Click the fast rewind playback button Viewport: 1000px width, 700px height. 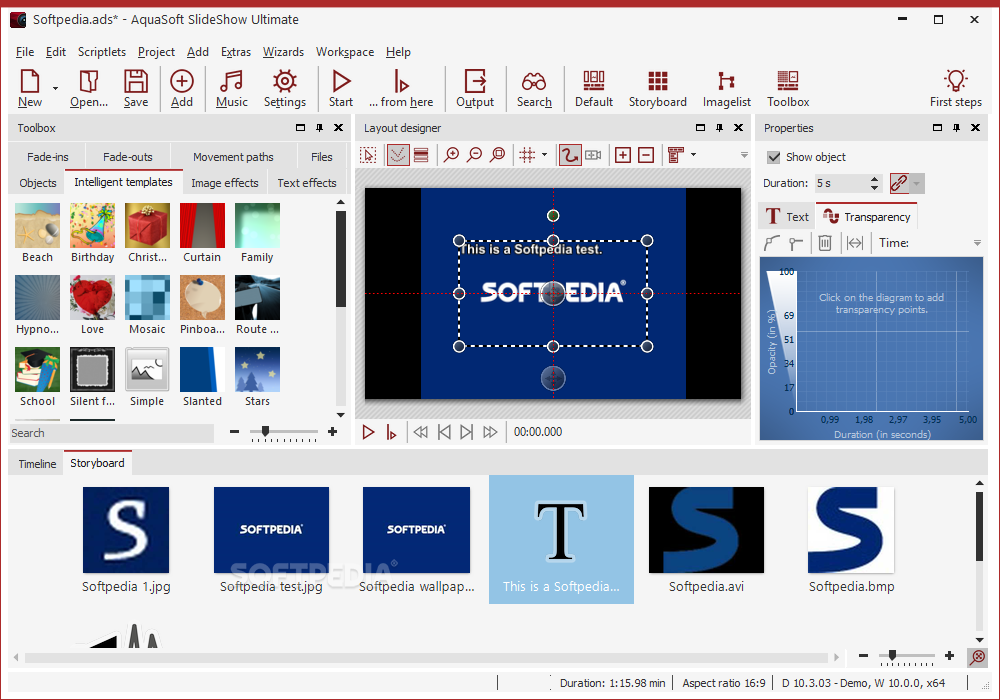tap(420, 432)
